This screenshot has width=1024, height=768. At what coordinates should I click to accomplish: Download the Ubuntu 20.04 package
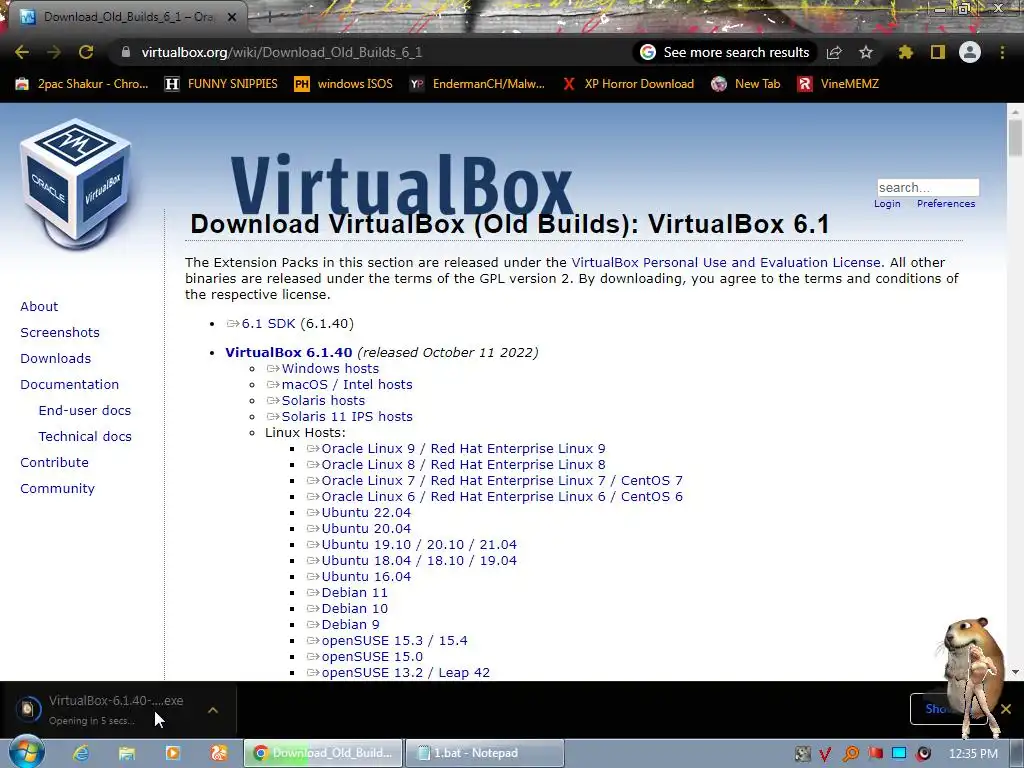[359, 528]
